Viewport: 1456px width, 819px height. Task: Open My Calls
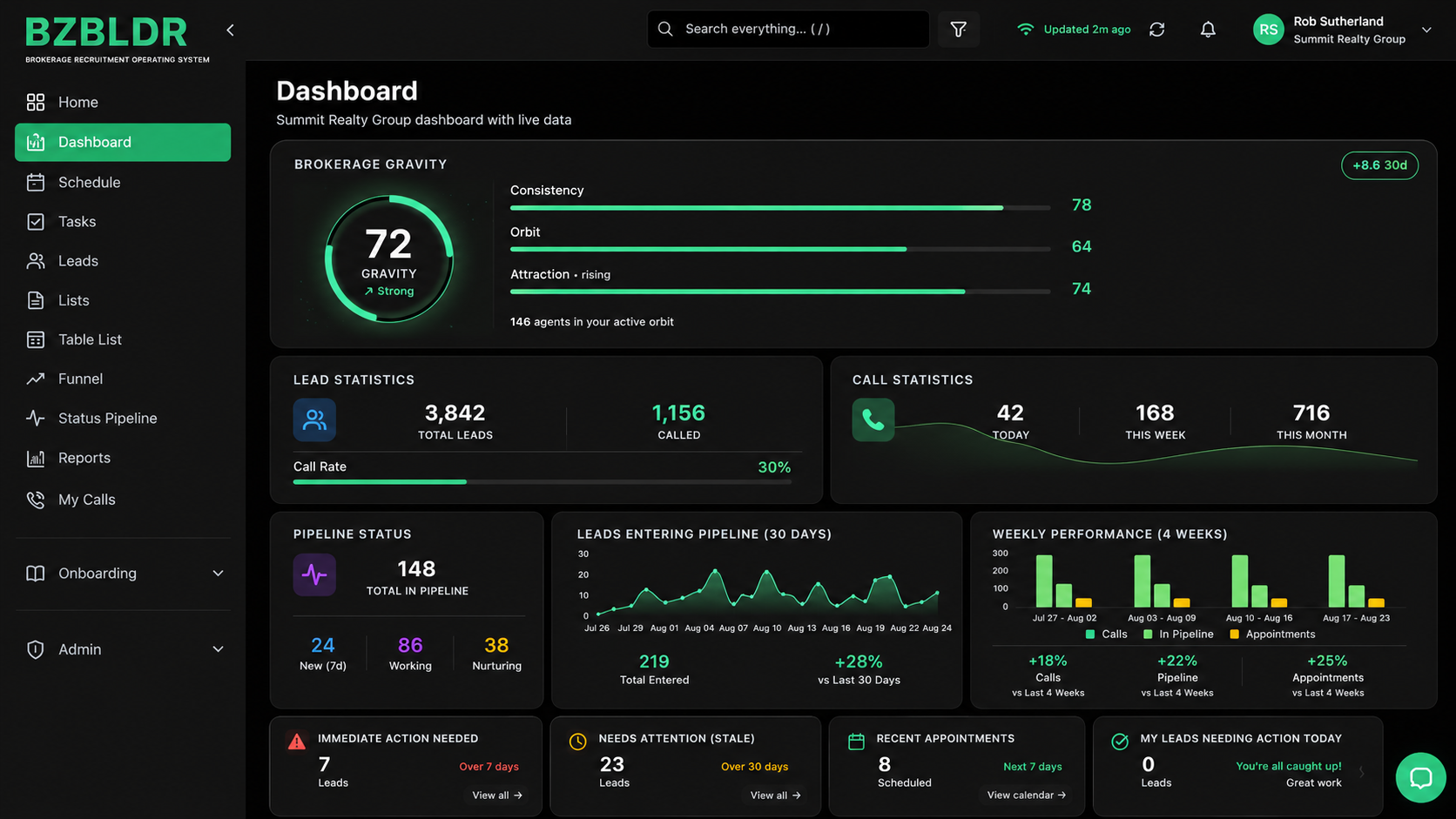(x=123, y=500)
